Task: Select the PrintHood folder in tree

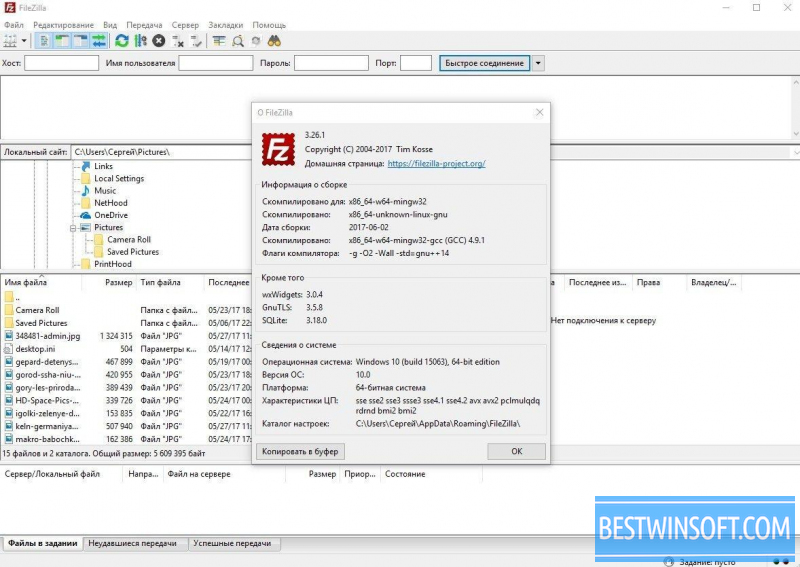Action: coord(113,264)
